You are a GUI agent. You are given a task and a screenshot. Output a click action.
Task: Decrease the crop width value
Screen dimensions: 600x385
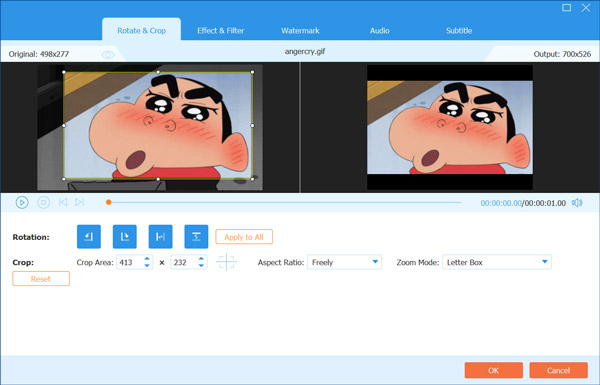coord(147,265)
